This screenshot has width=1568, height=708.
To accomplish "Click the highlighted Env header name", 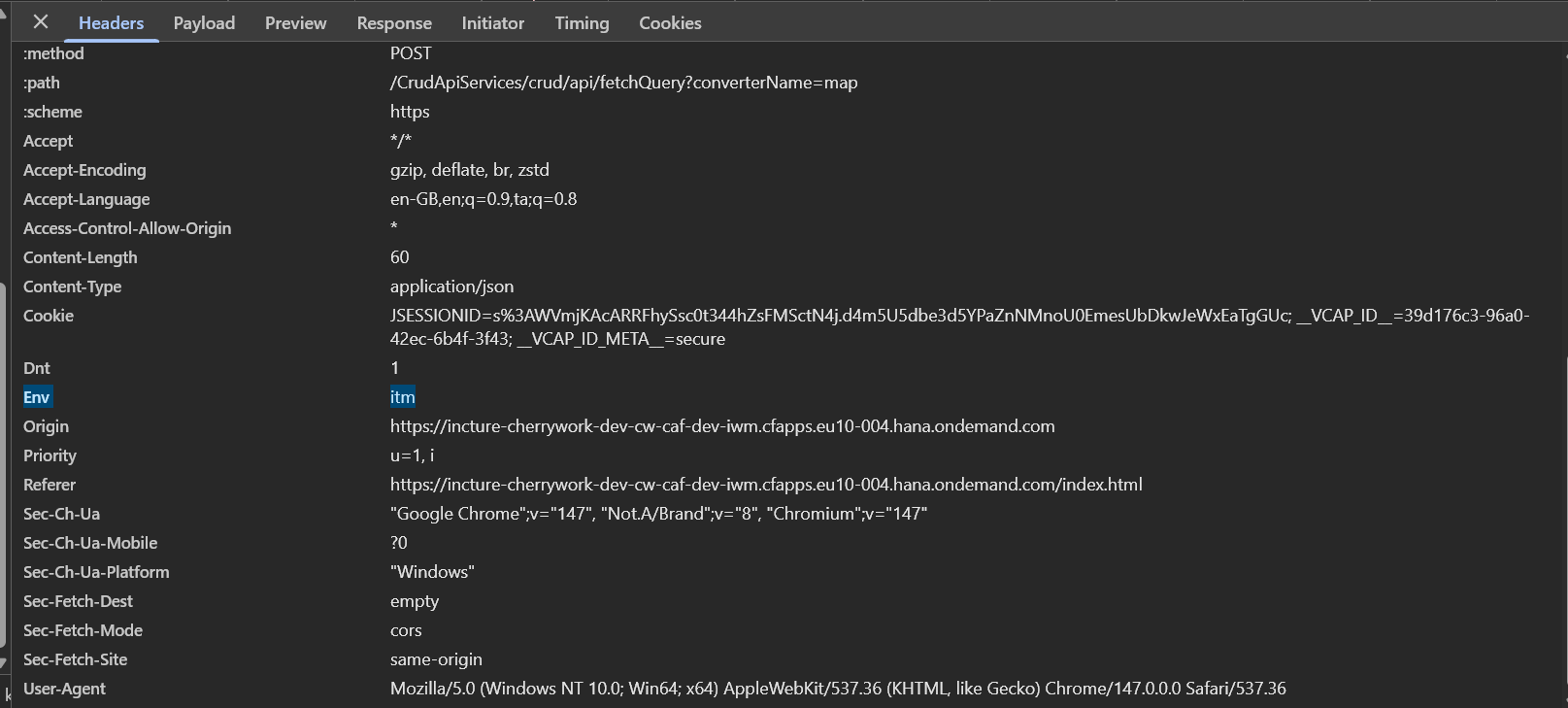I will [x=37, y=397].
